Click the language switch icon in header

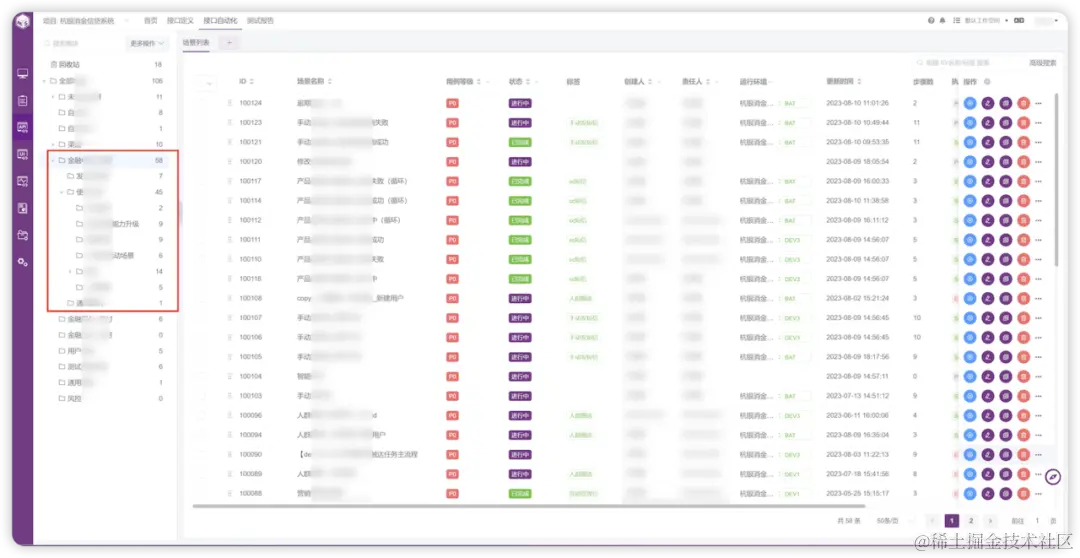pos(1019,21)
